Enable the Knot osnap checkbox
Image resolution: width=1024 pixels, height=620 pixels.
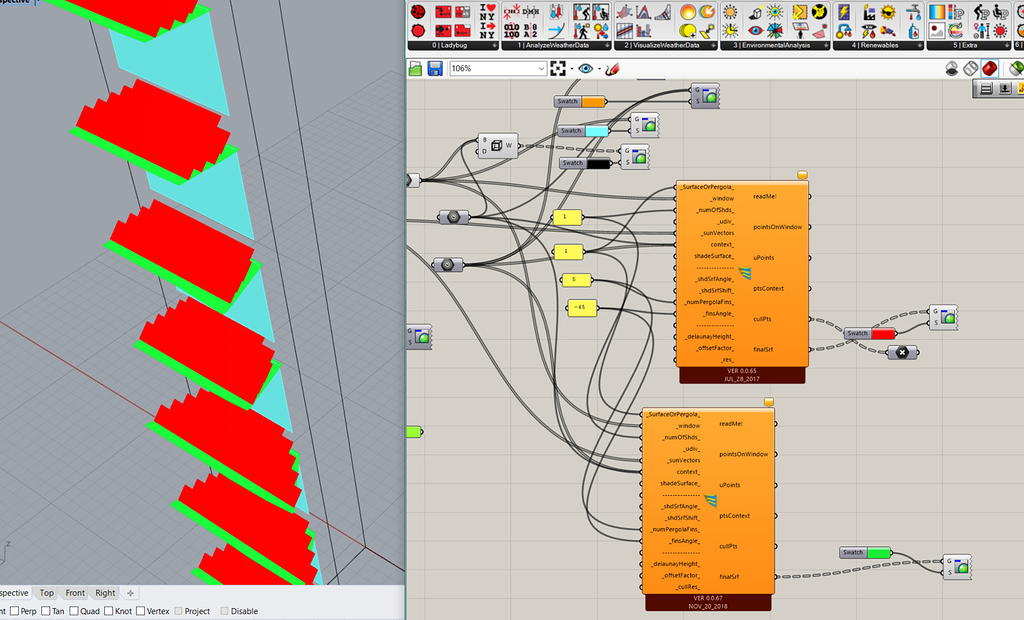[108, 611]
